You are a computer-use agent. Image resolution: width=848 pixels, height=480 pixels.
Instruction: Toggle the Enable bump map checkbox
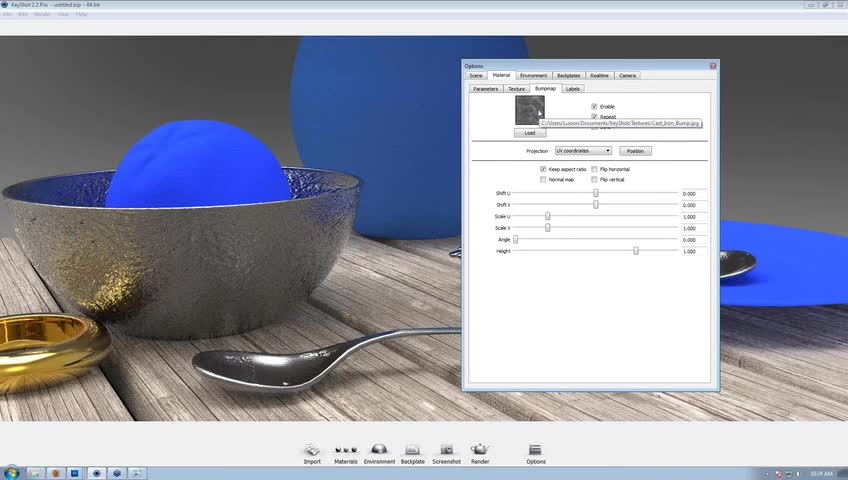click(594, 106)
